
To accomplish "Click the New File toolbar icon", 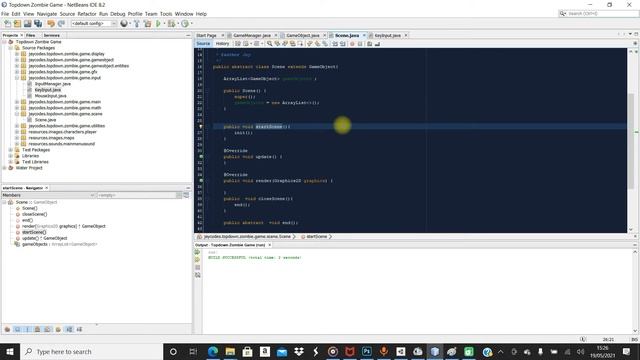I will coord(7,24).
